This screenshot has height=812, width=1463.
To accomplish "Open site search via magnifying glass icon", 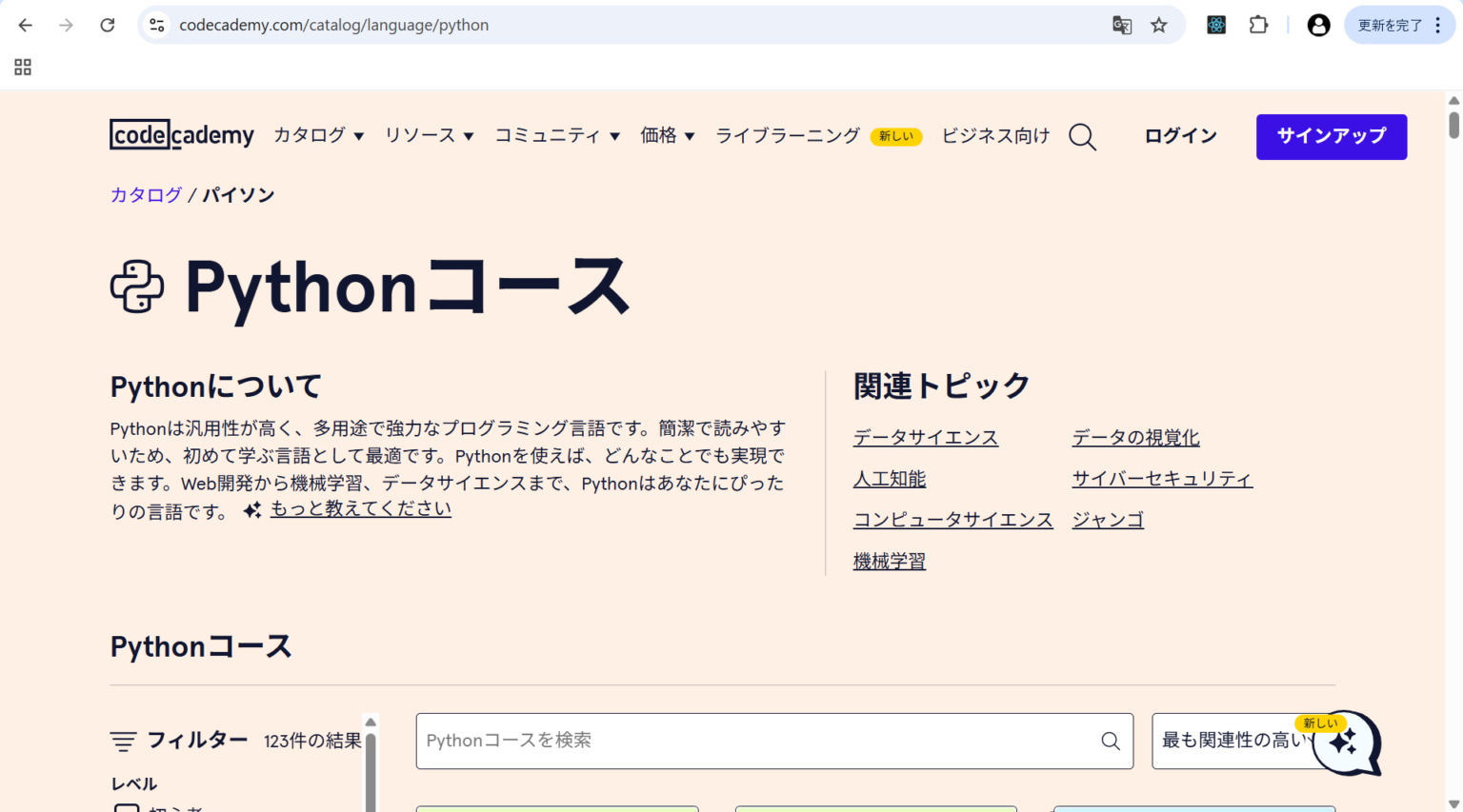I will pos(1082,137).
